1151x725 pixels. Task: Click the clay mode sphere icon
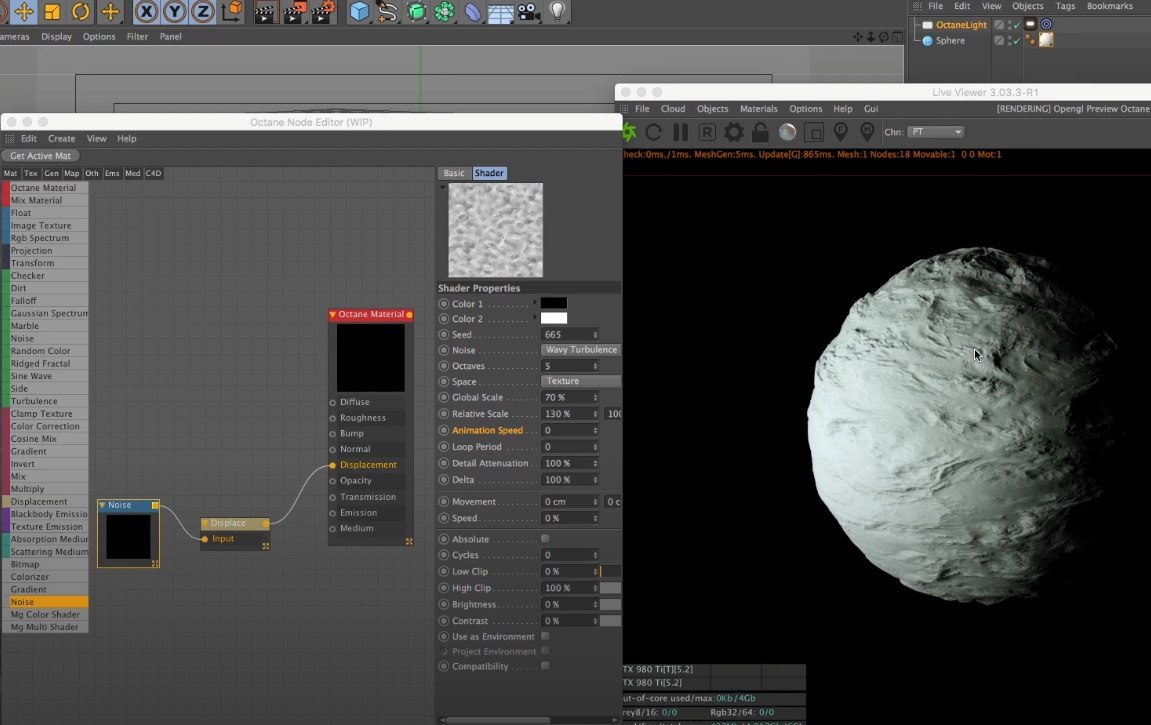(x=788, y=132)
